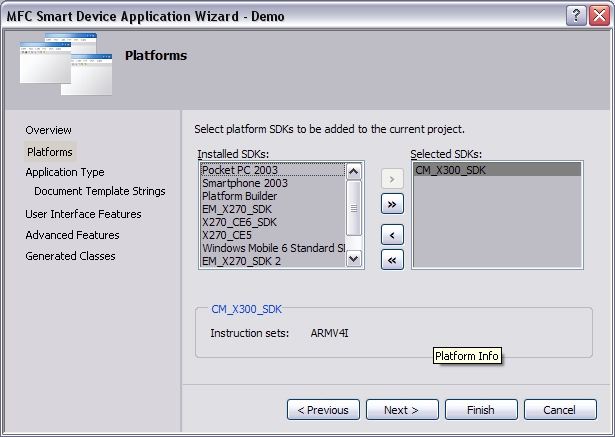Click the Previous button

[x=323, y=410]
